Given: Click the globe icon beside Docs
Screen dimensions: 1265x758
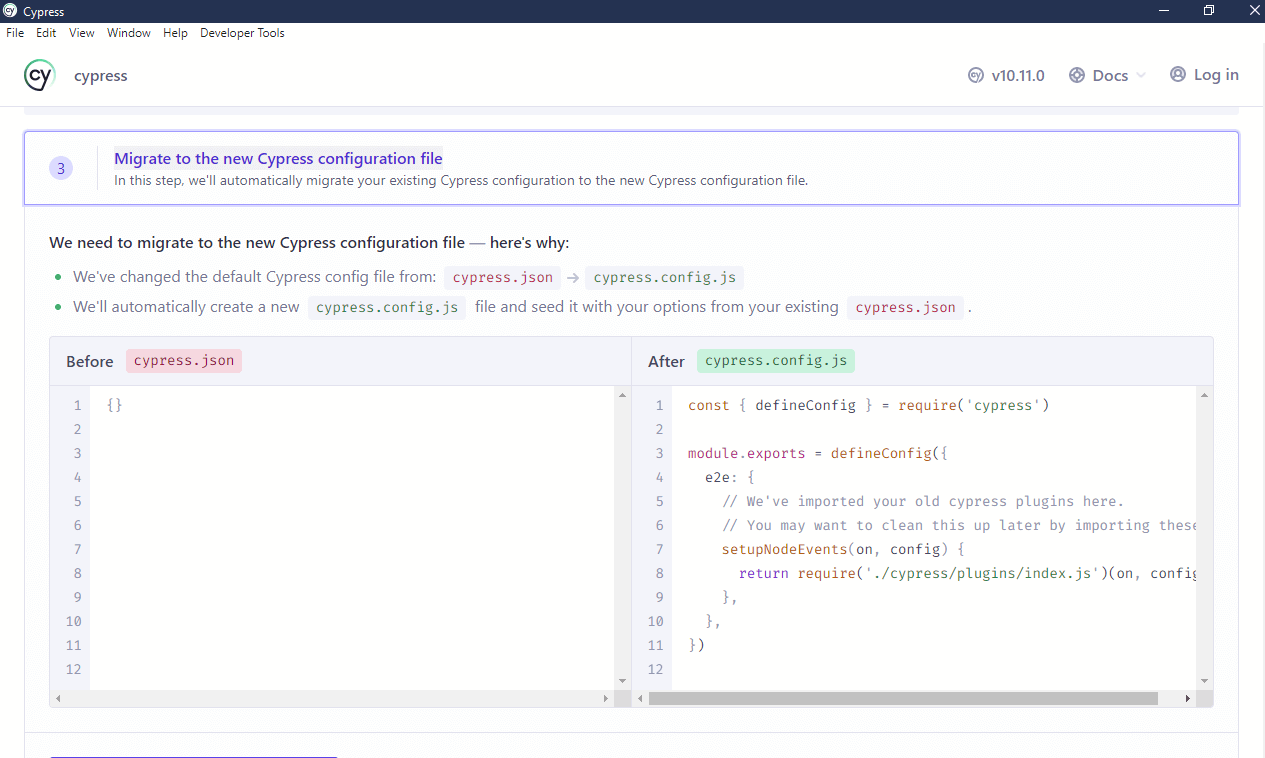Looking at the screenshot, I should tap(1077, 75).
